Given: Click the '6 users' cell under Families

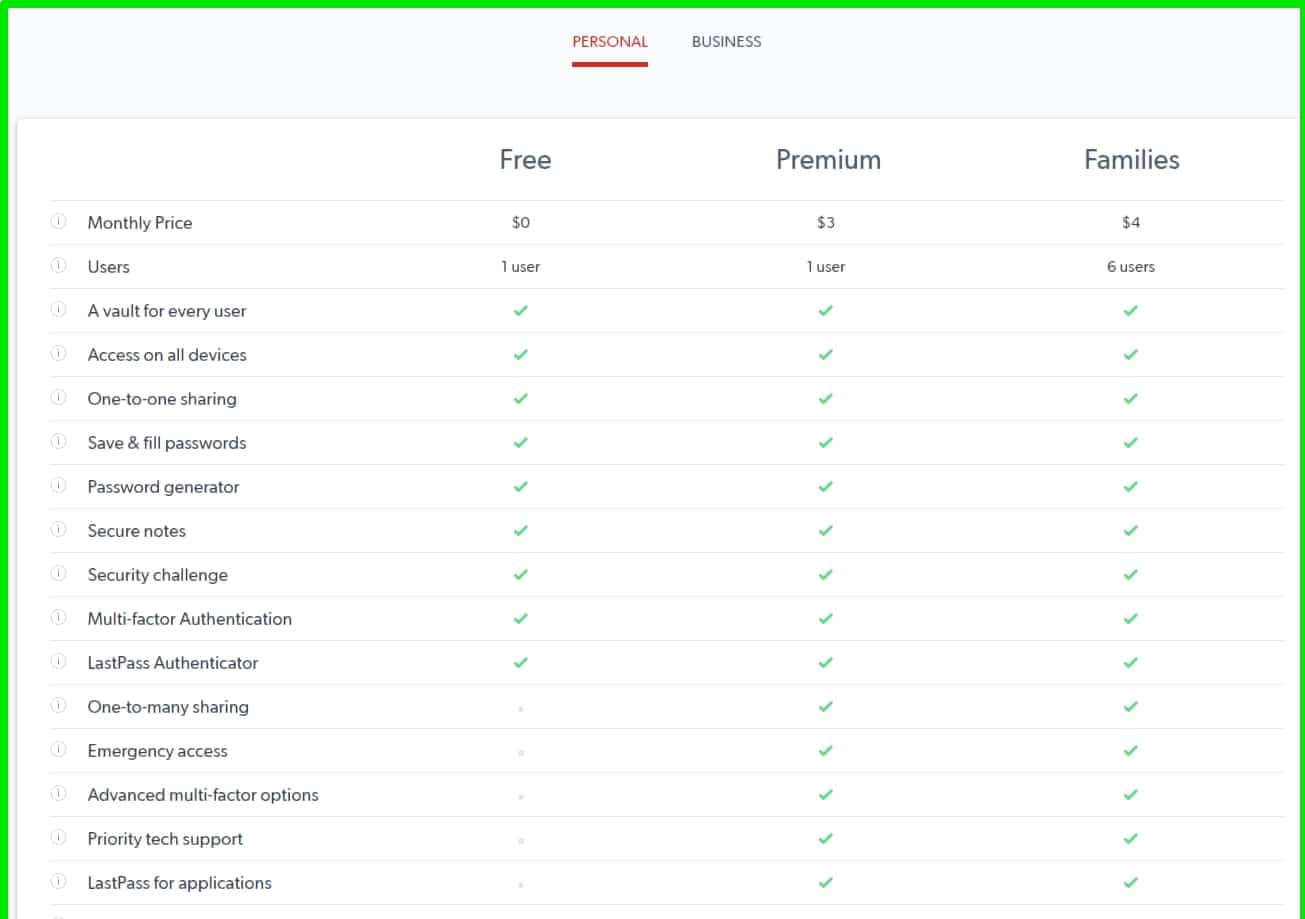Looking at the screenshot, I should (x=1131, y=267).
